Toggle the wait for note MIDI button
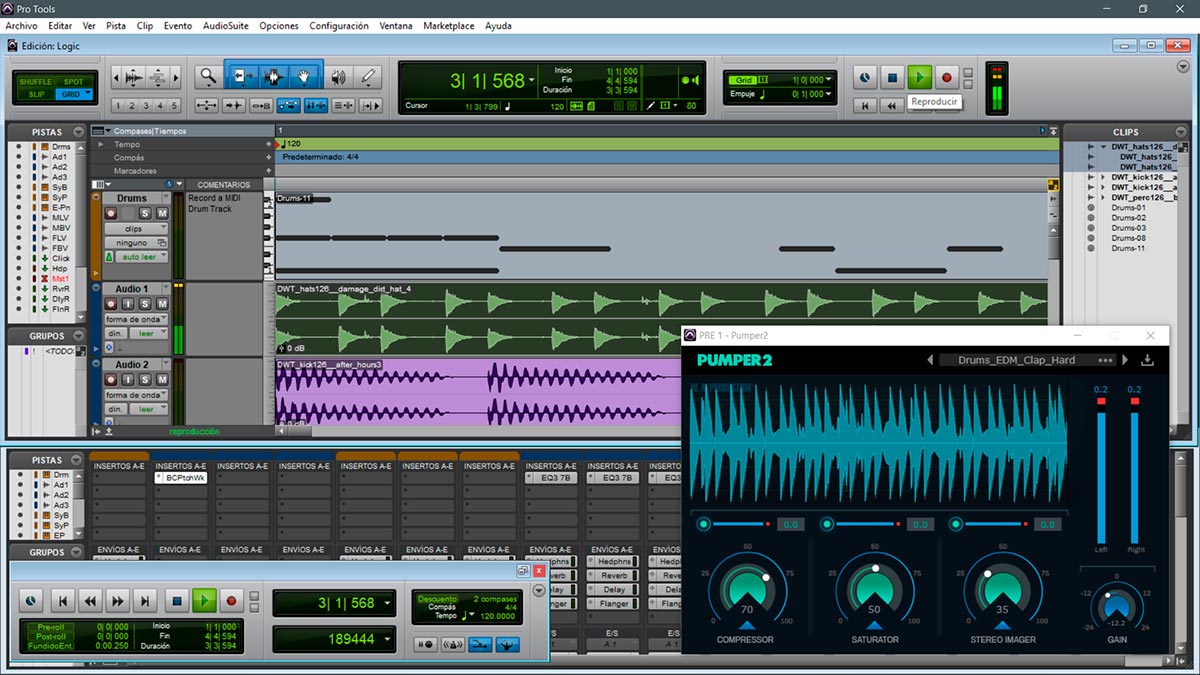1200x675 pixels. tap(427, 645)
